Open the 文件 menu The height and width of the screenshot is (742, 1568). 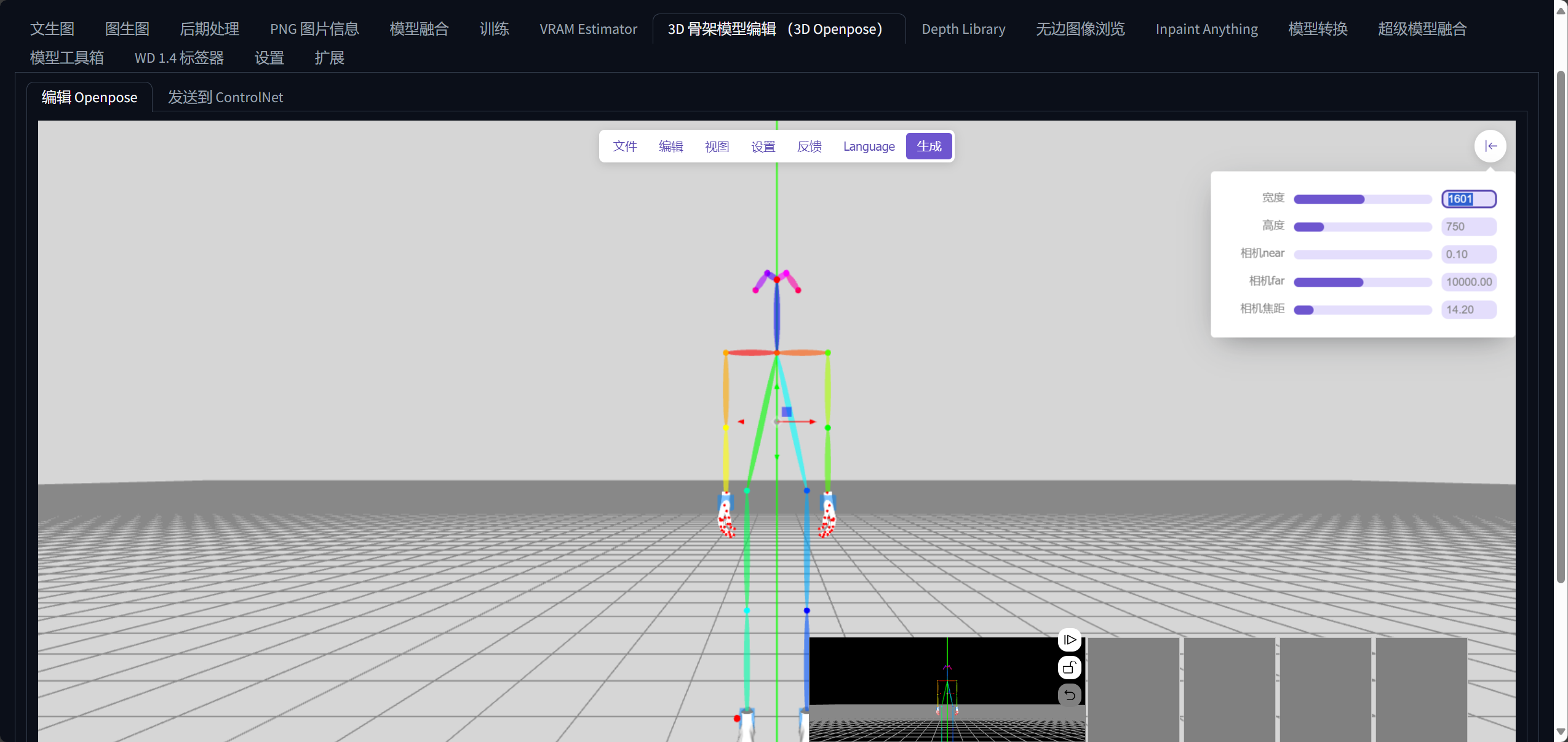pos(624,146)
